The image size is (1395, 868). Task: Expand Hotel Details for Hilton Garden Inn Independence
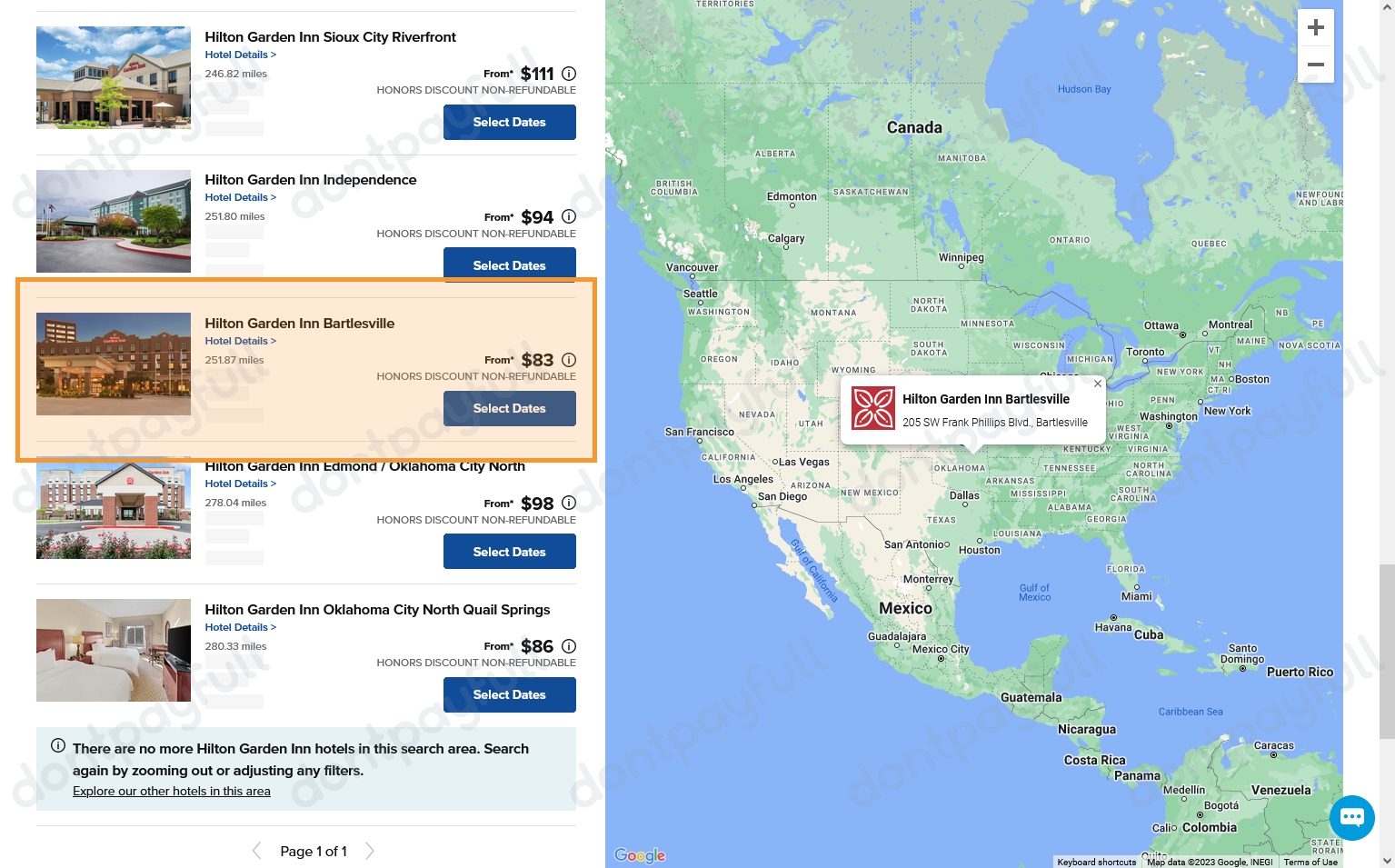pos(240,197)
